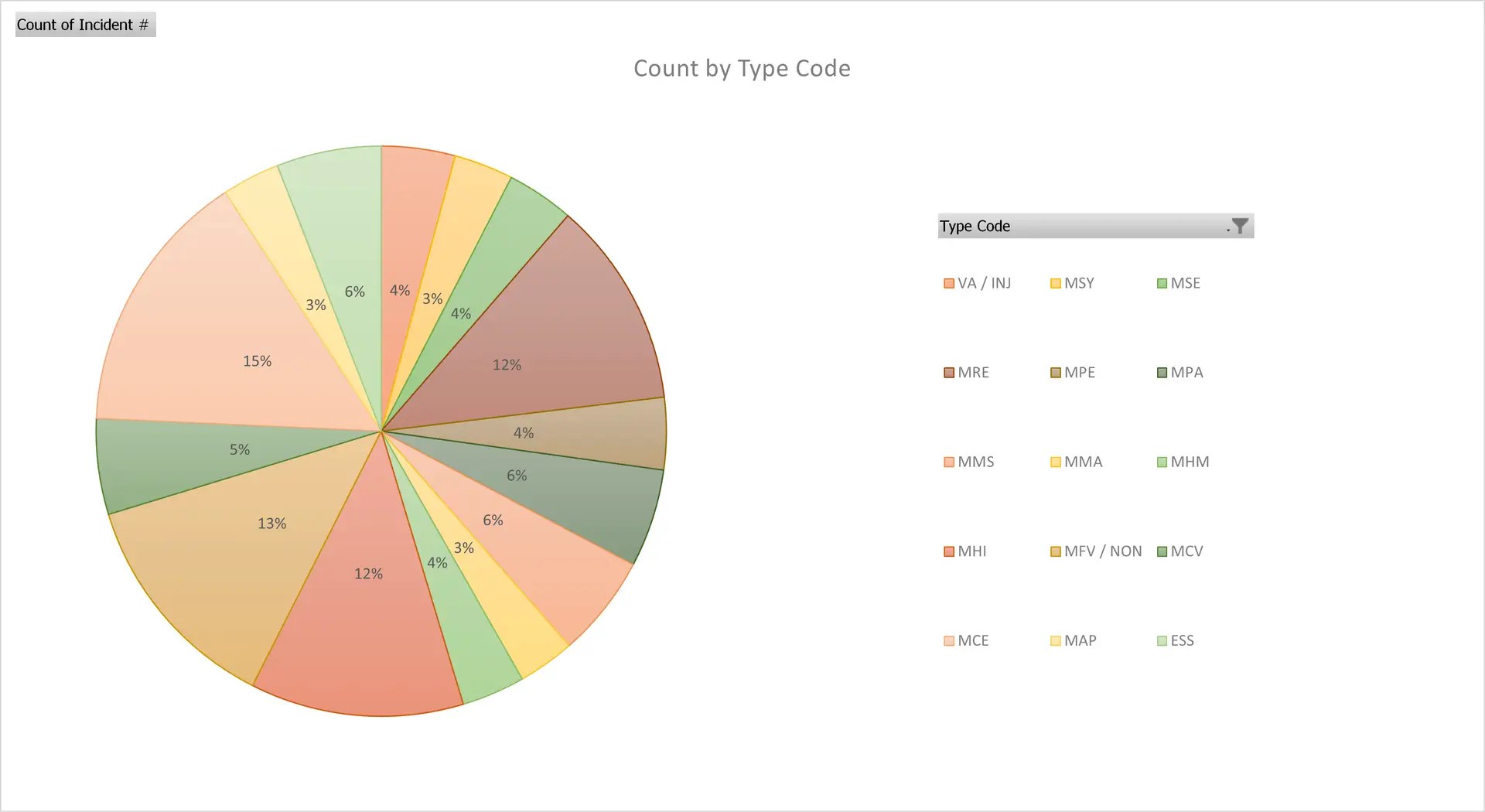The height and width of the screenshot is (812, 1485).
Task: Select the MHM legend entry label
Action: [1190, 462]
